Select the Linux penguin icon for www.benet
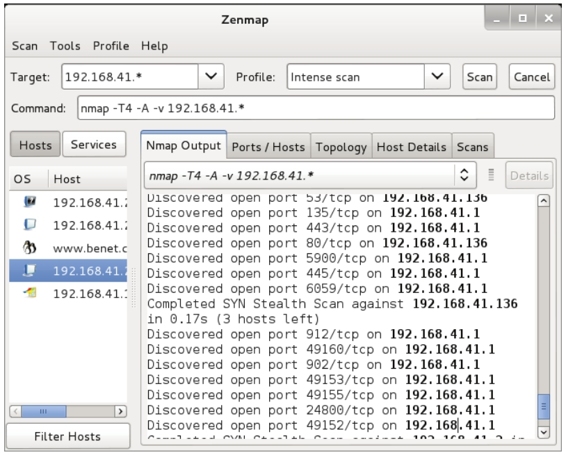The image size is (566, 455). pos(30,248)
